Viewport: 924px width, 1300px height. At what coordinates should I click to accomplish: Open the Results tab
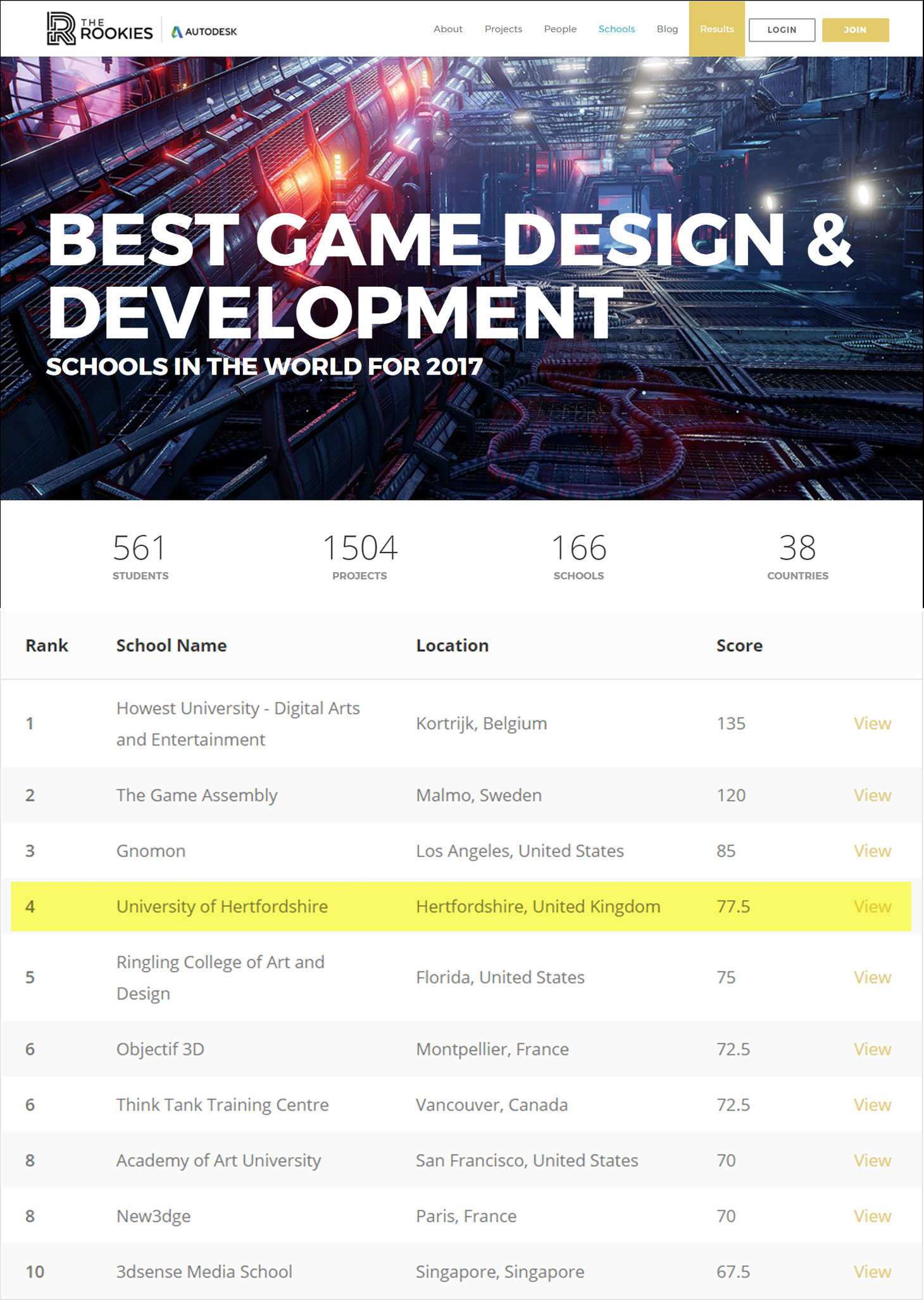click(x=716, y=29)
